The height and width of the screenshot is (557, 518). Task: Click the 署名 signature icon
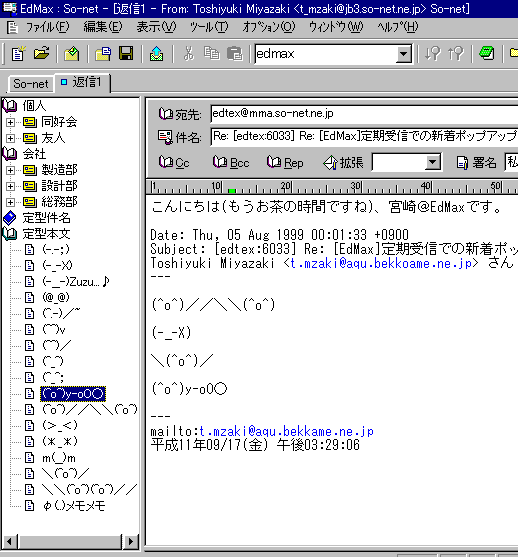click(462, 163)
